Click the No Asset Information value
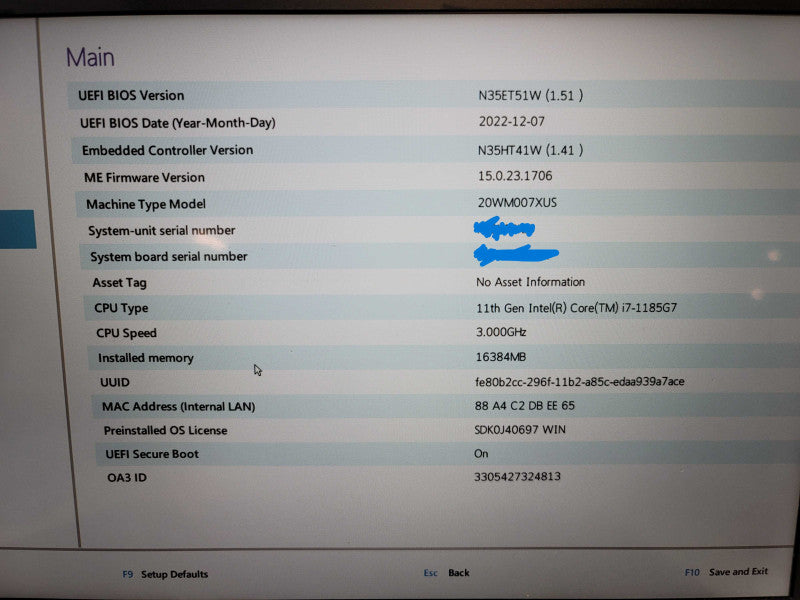This screenshot has height=600, width=800. click(x=531, y=282)
